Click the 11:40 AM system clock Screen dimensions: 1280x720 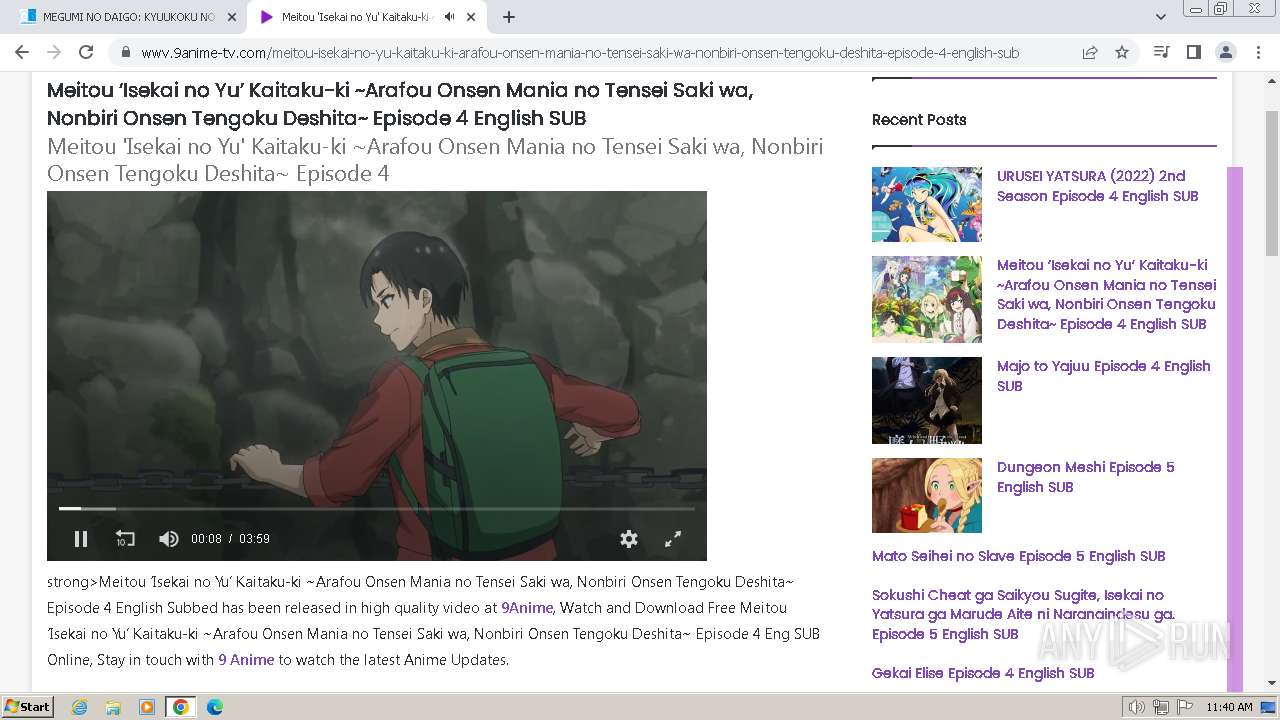click(x=1229, y=707)
